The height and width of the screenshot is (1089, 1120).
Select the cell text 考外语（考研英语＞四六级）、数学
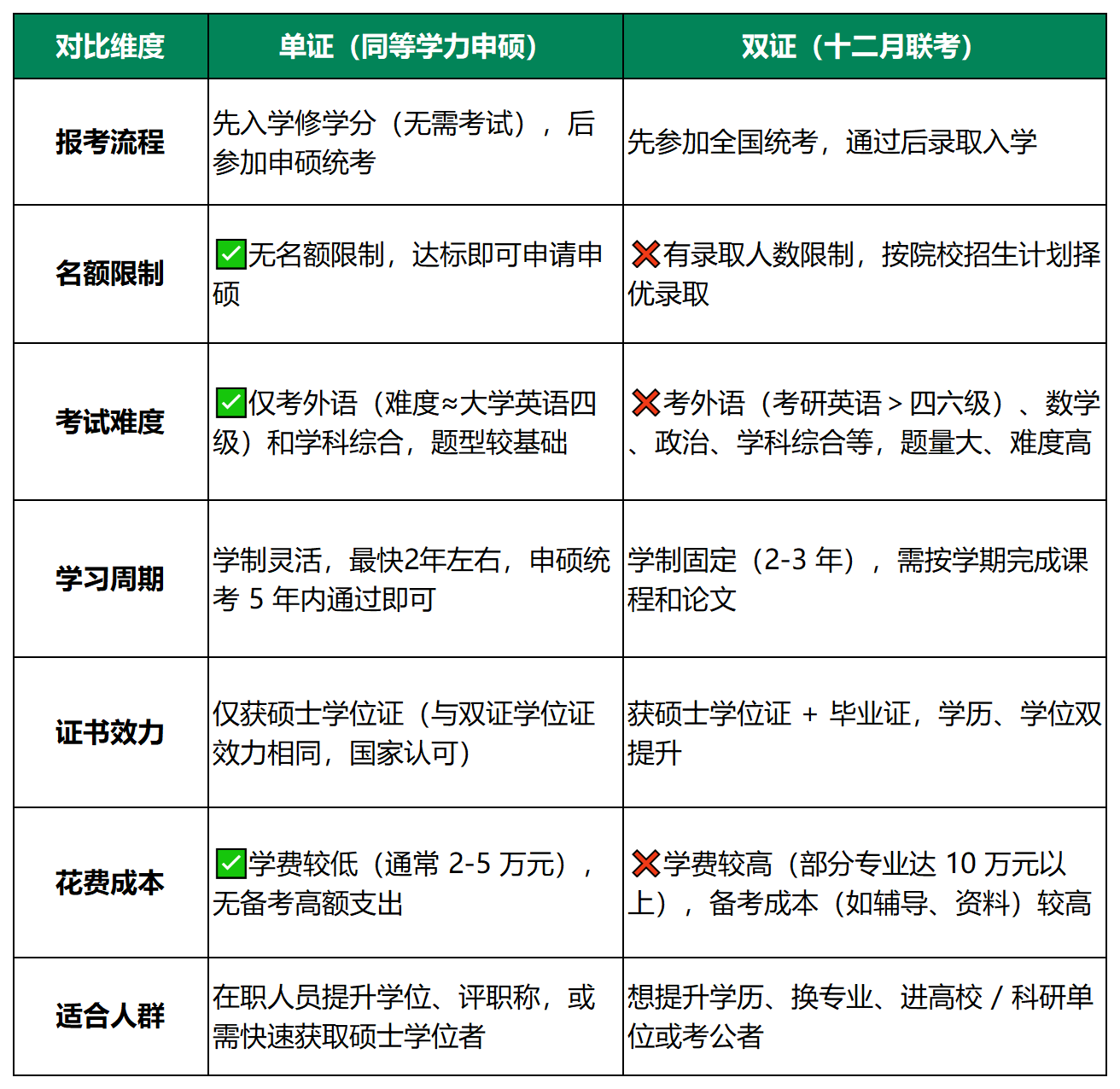(865, 422)
